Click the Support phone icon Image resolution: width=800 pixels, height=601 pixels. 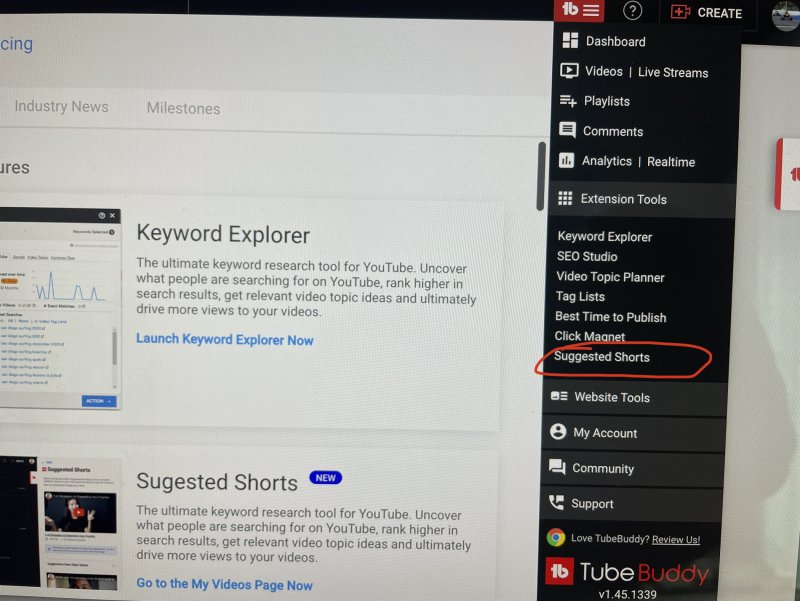pos(556,503)
